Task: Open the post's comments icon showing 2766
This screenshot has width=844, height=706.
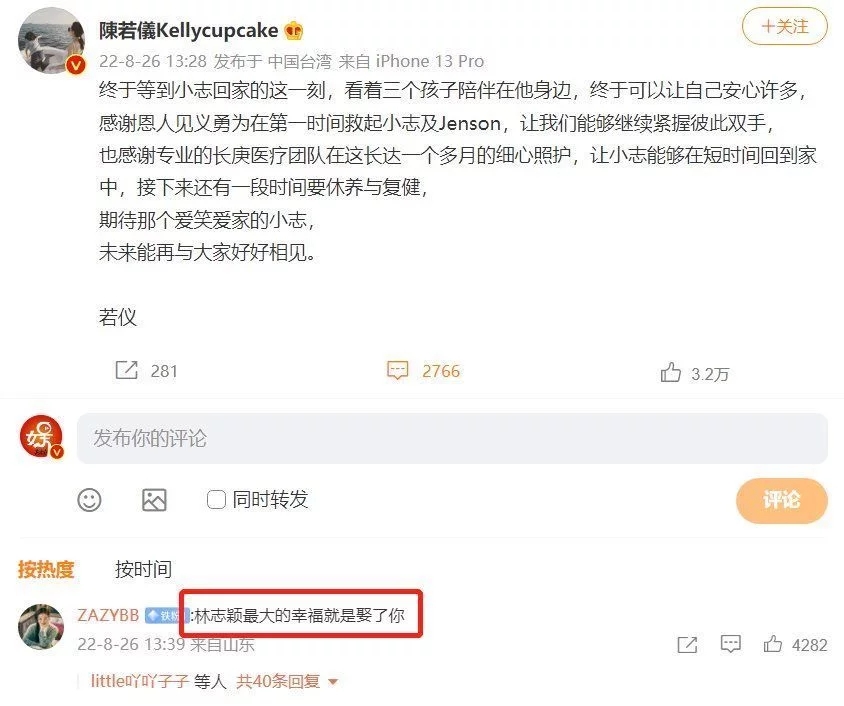Action: pos(398,371)
